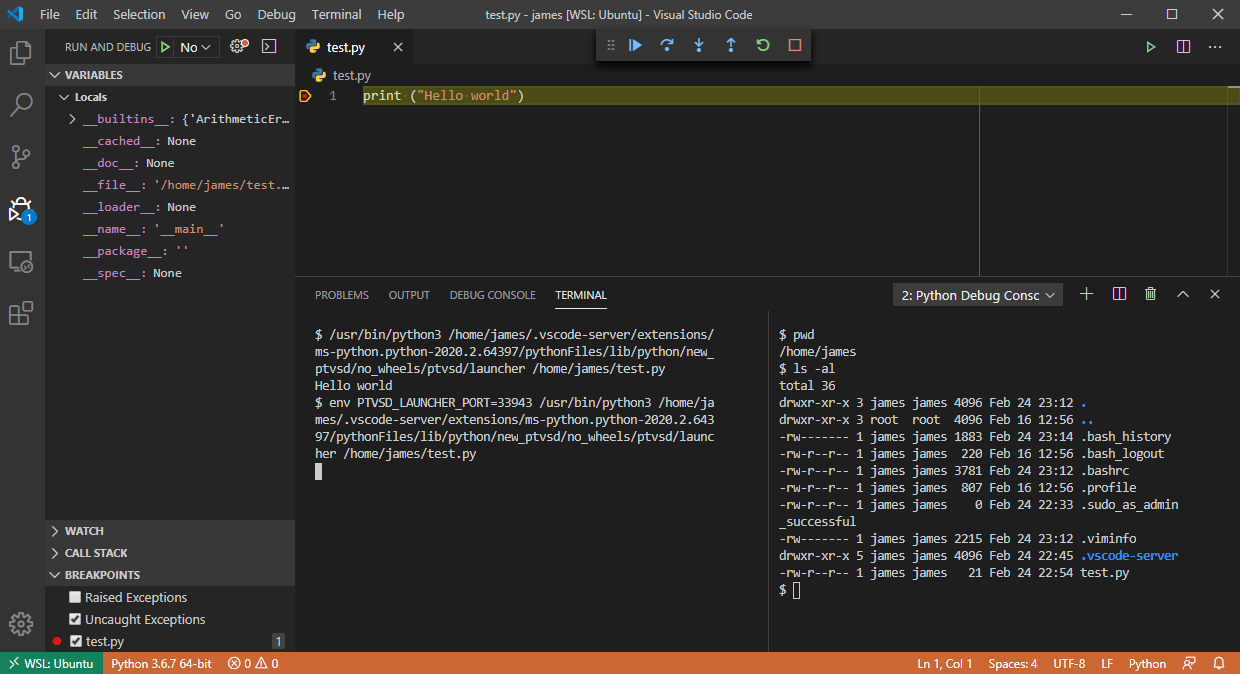This screenshot has width=1240, height=674.
Task: Close the bottom panel
Action: click(1215, 294)
